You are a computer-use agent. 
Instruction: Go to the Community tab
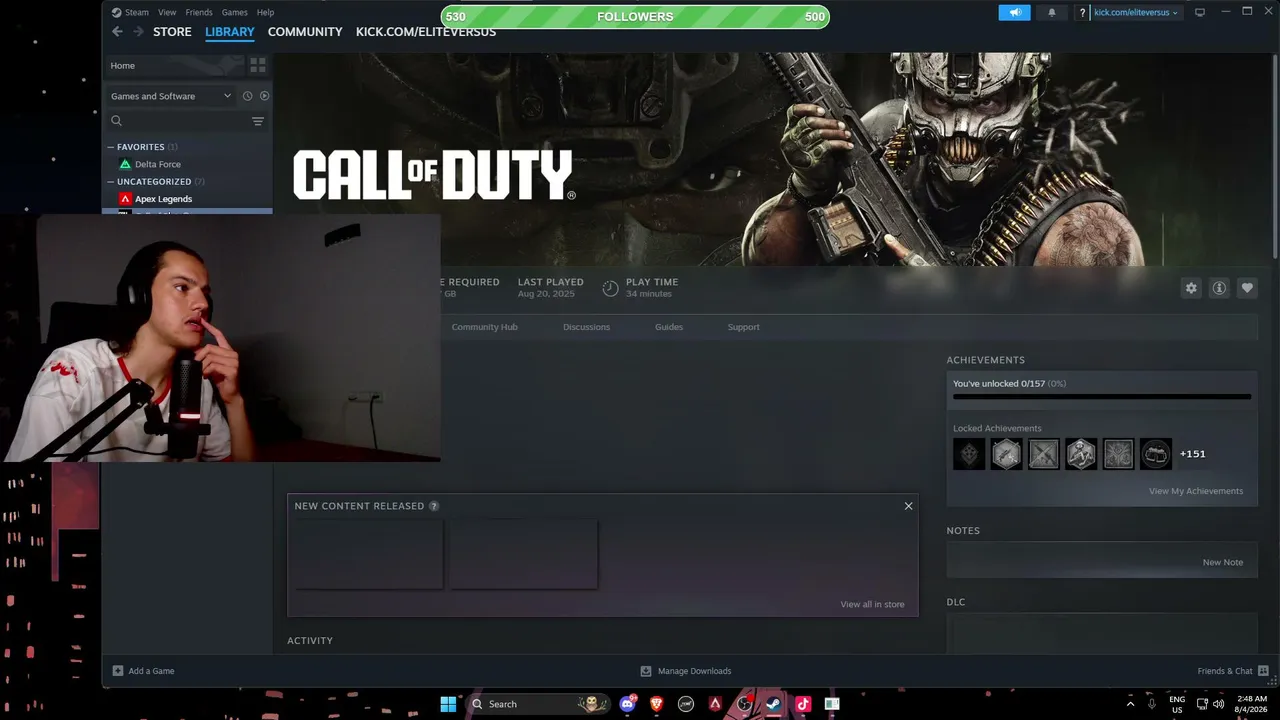(305, 32)
